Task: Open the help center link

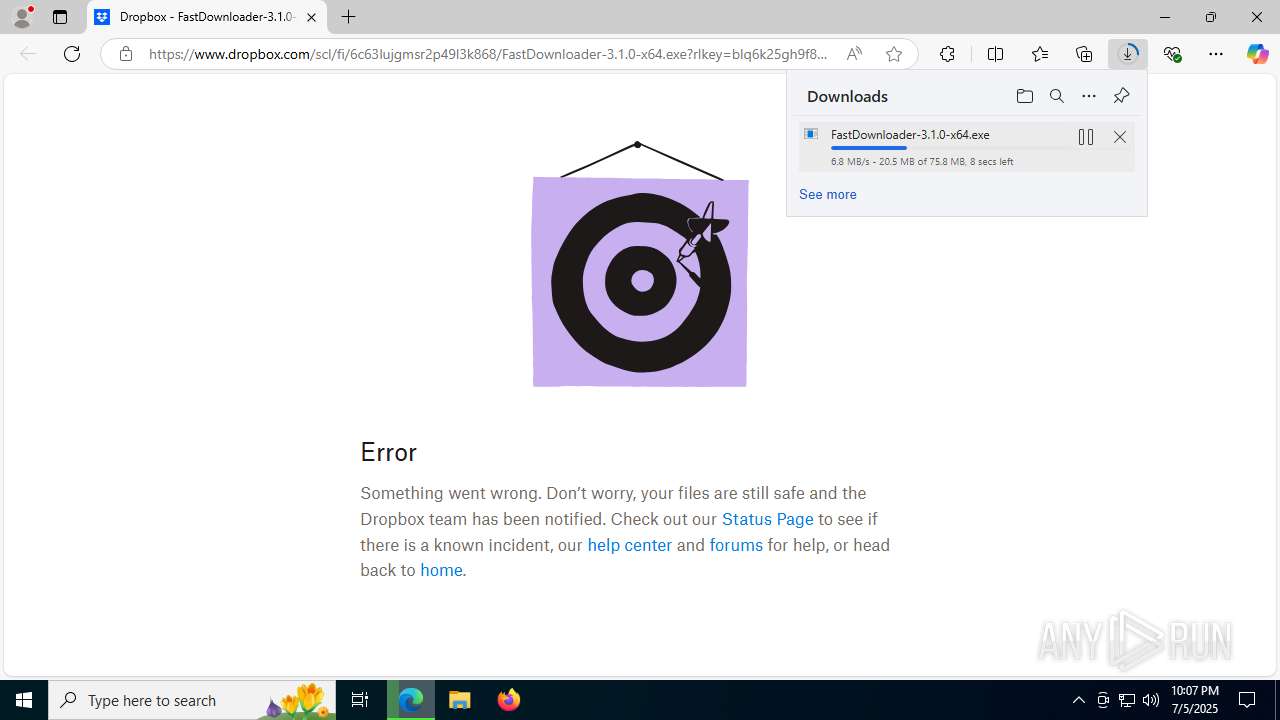Action: pyautogui.click(x=629, y=545)
